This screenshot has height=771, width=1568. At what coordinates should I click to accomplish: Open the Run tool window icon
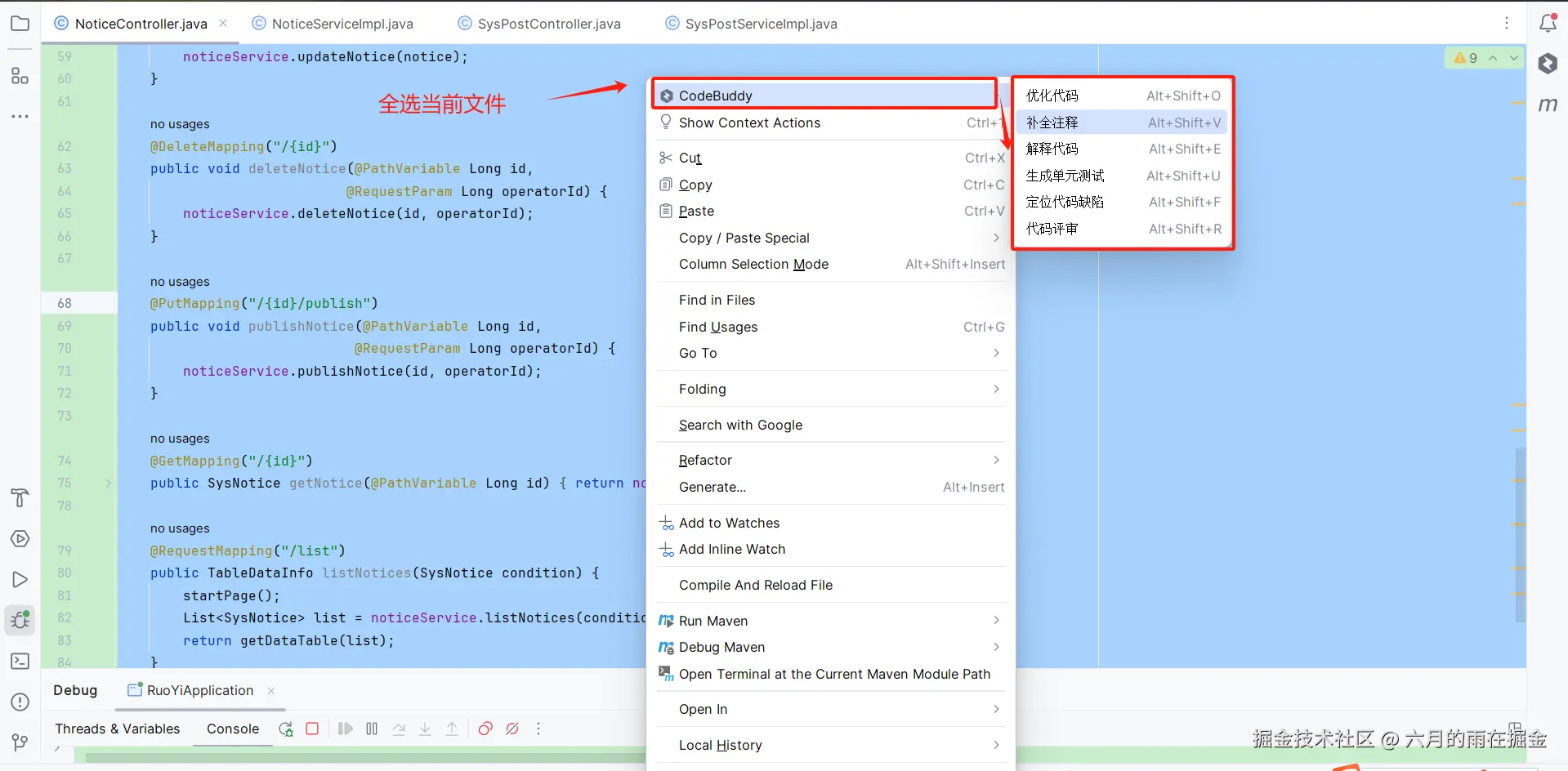pos(20,580)
